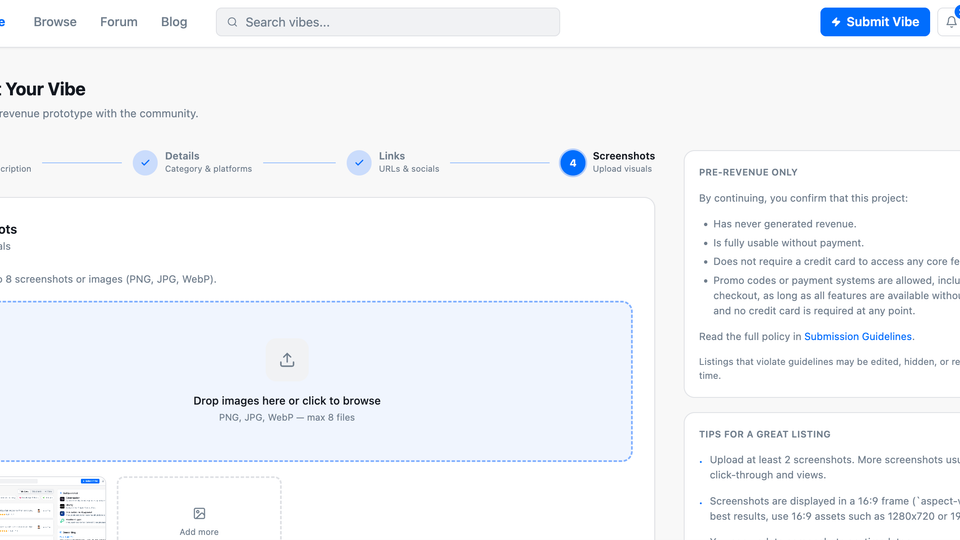Click the image icon above Add more

pos(199,513)
